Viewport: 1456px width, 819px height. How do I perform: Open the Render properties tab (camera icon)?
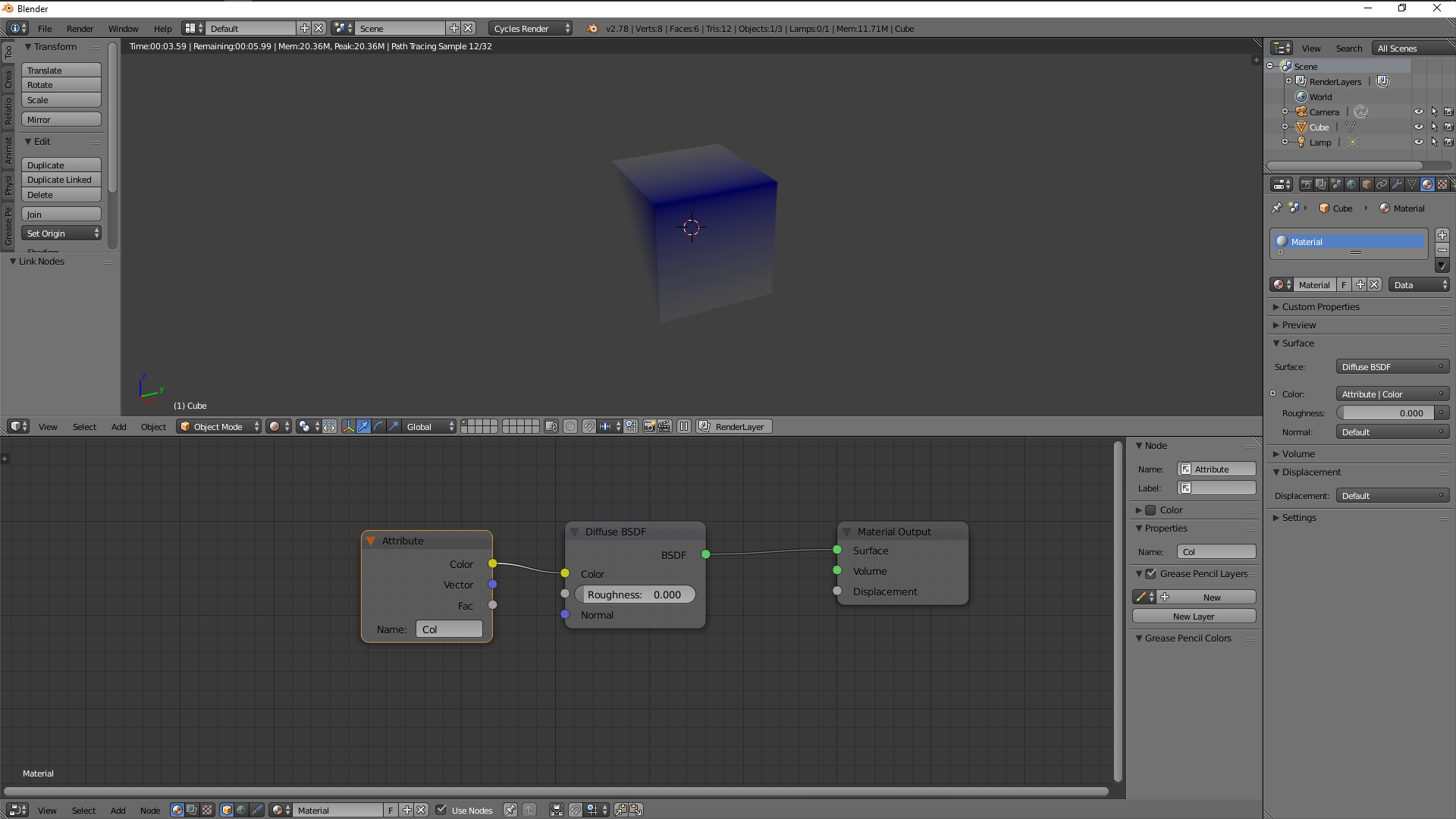coord(1306,184)
